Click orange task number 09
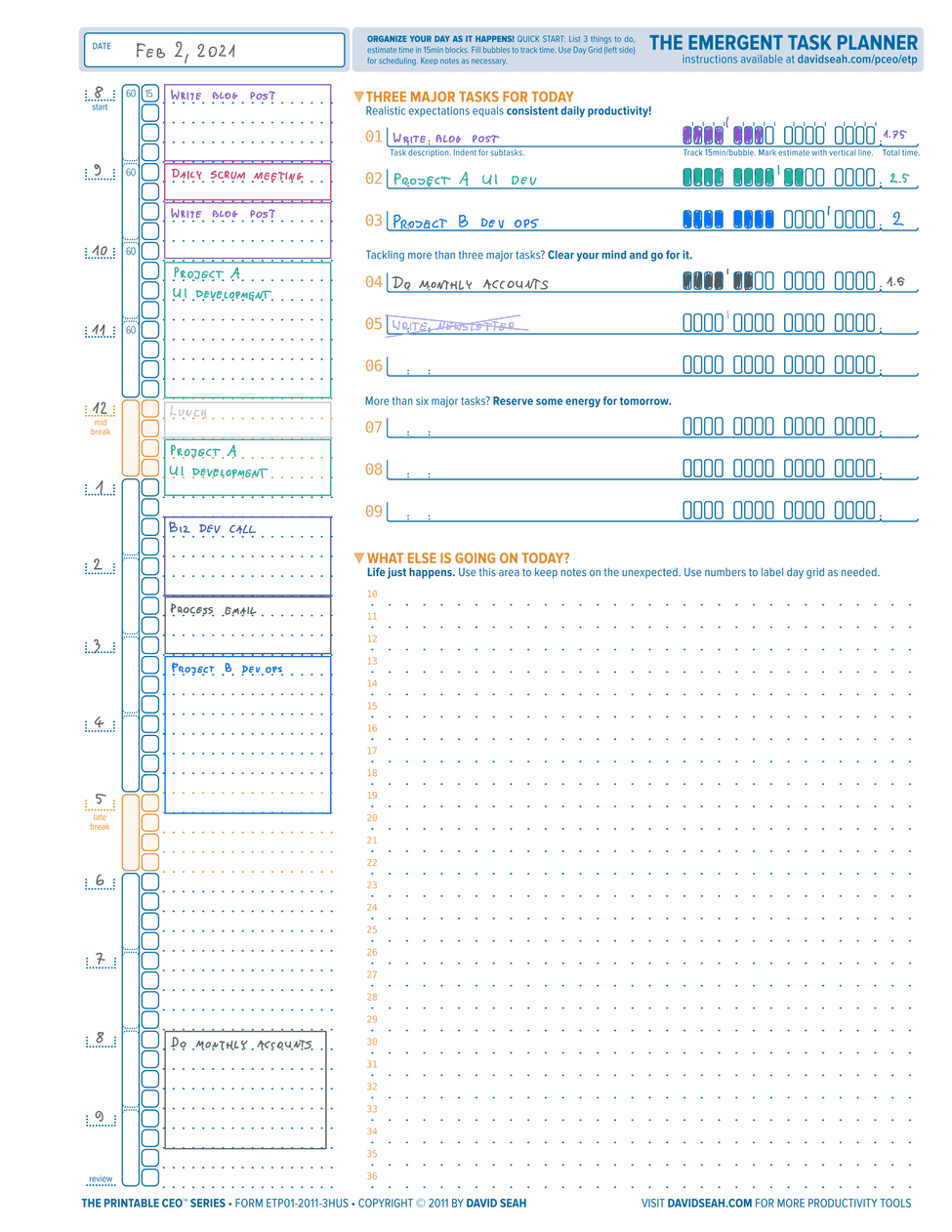Image resolution: width=952 pixels, height=1232 pixels. click(374, 511)
